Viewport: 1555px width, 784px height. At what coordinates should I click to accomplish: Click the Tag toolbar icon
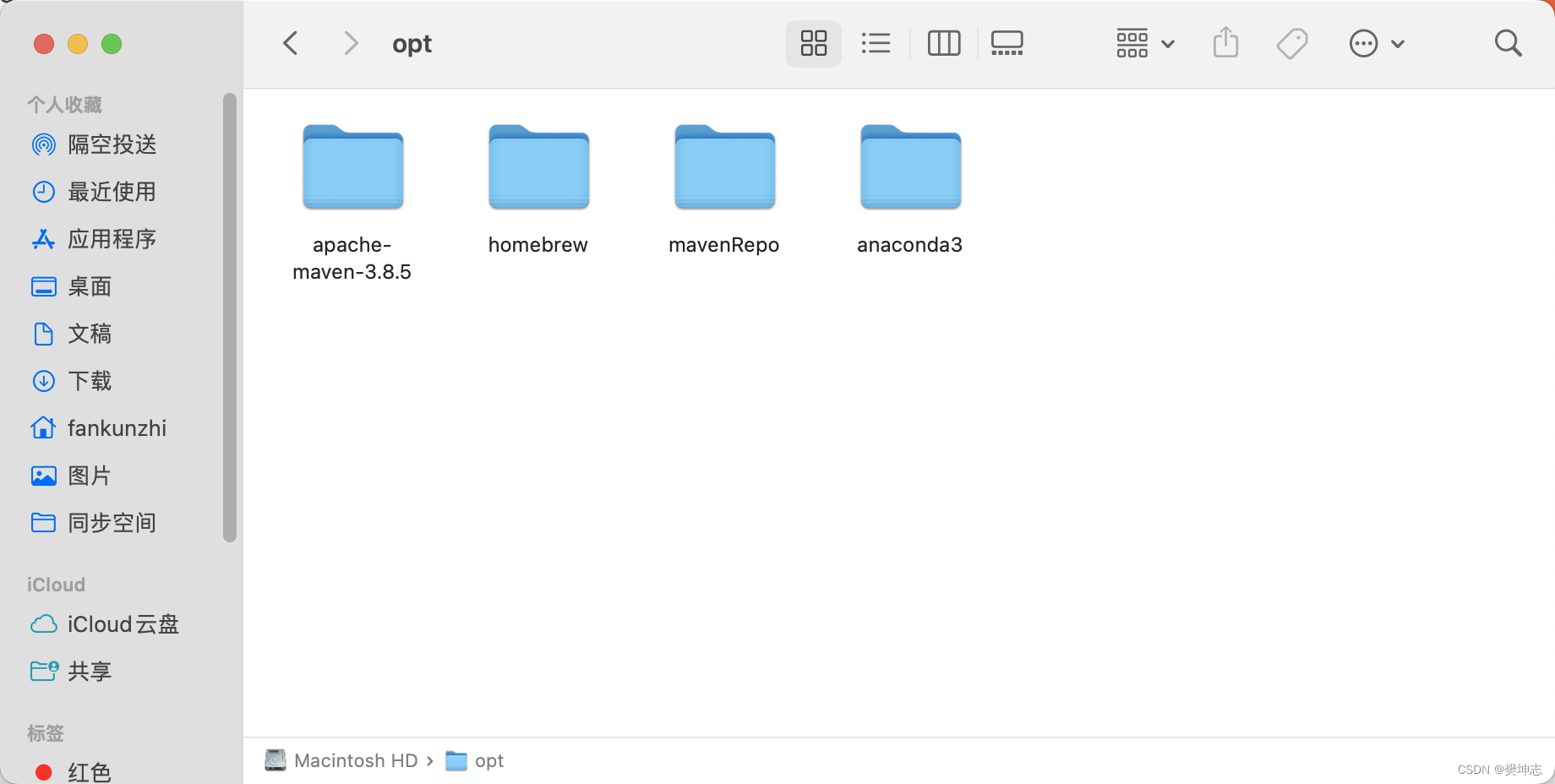point(1292,43)
